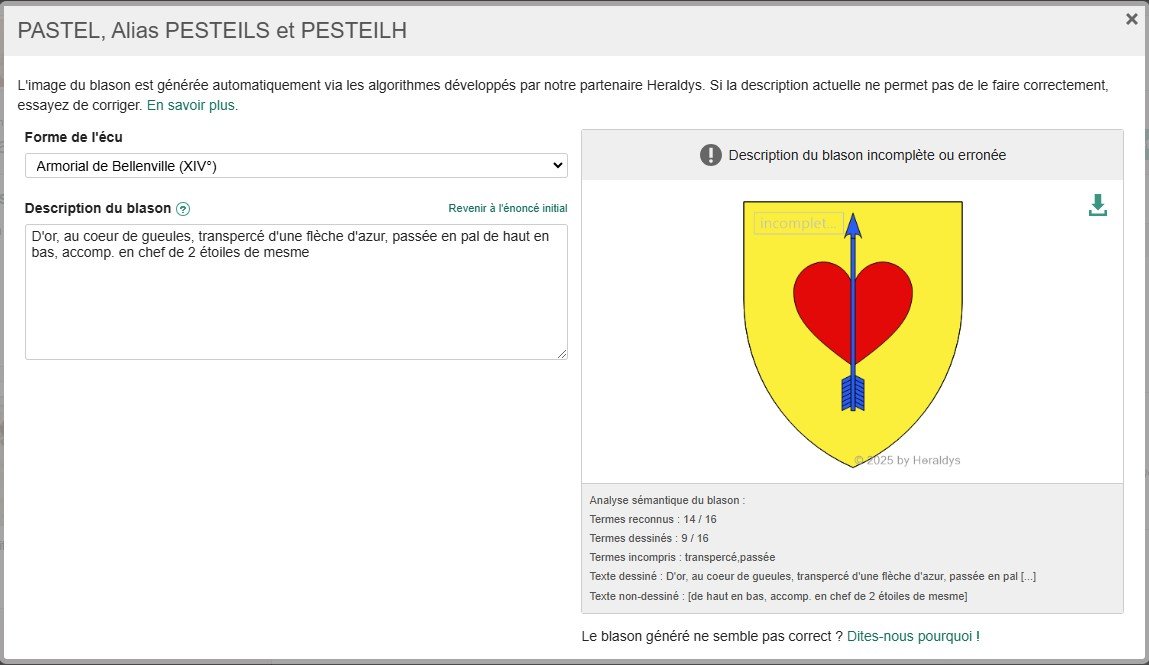Close the PASTEL blazon dialog
This screenshot has width=1149, height=665.
tap(1131, 19)
